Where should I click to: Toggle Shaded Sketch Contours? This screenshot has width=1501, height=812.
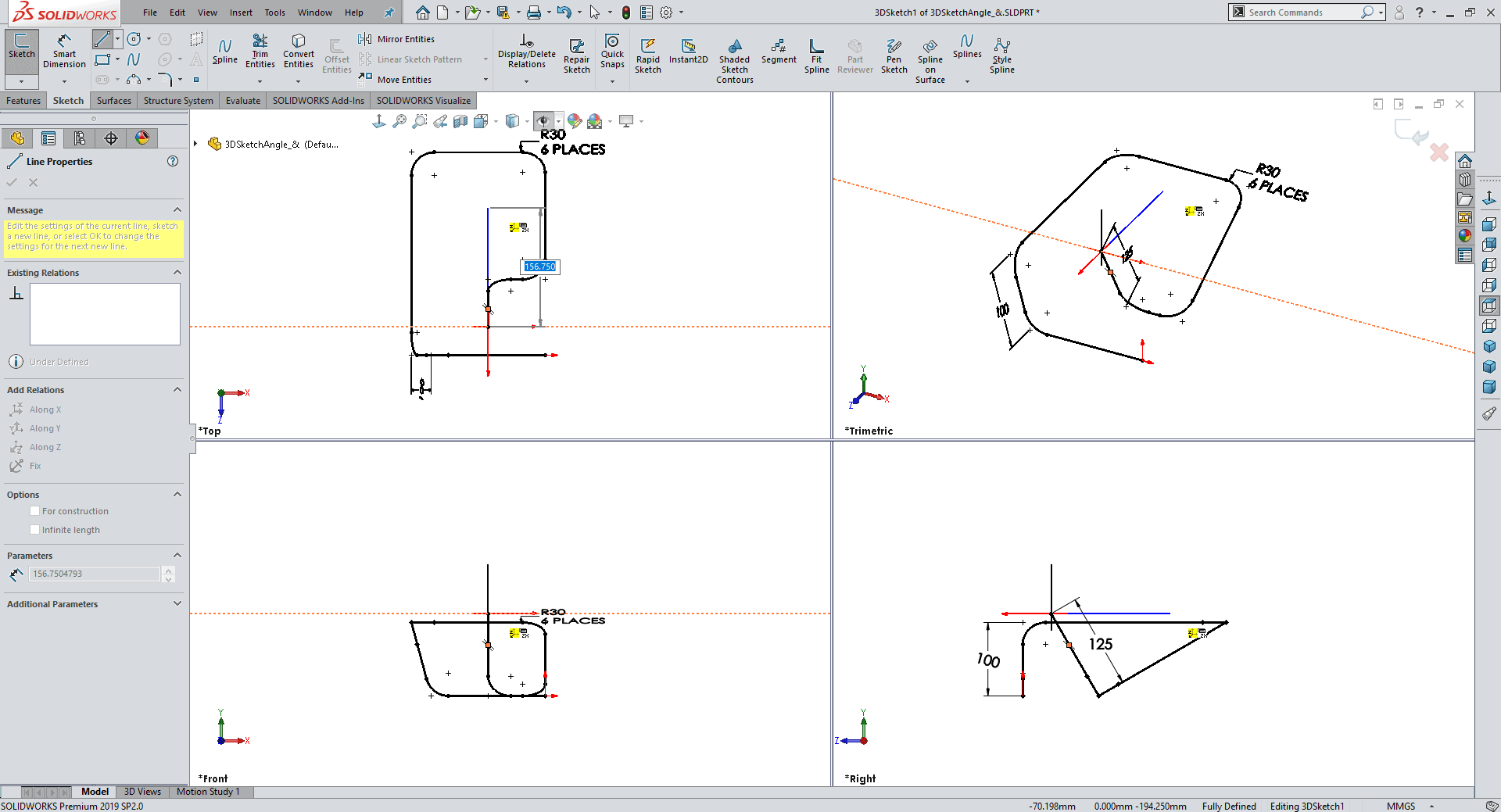tap(735, 61)
